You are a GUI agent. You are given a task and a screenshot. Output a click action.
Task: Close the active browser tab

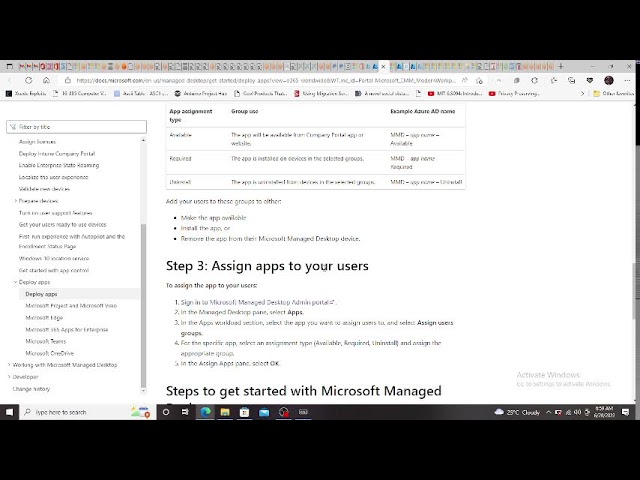(x=383, y=67)
